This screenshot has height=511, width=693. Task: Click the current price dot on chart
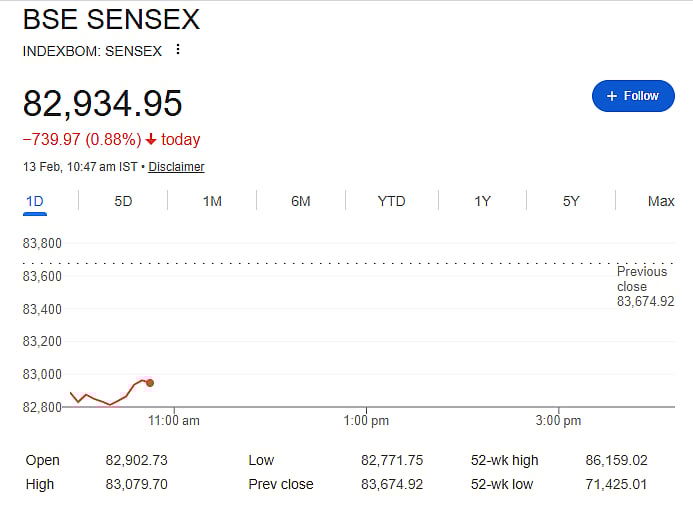point(150,383)
